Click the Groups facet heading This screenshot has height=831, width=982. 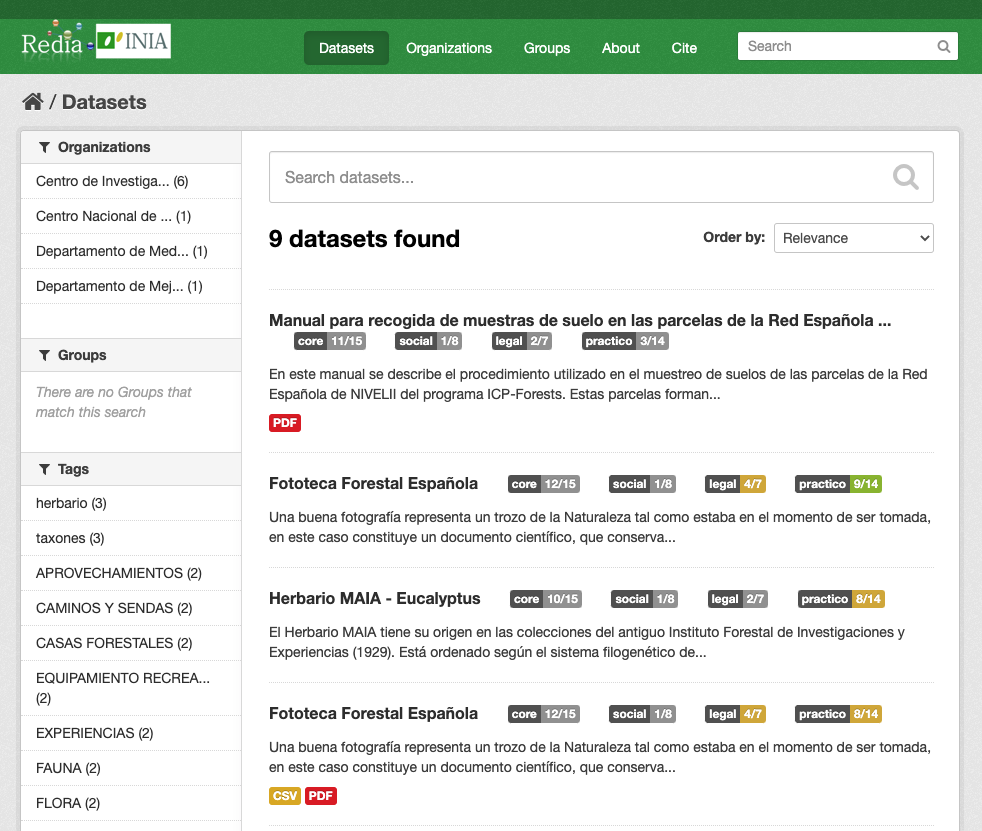tap(131, 355)
